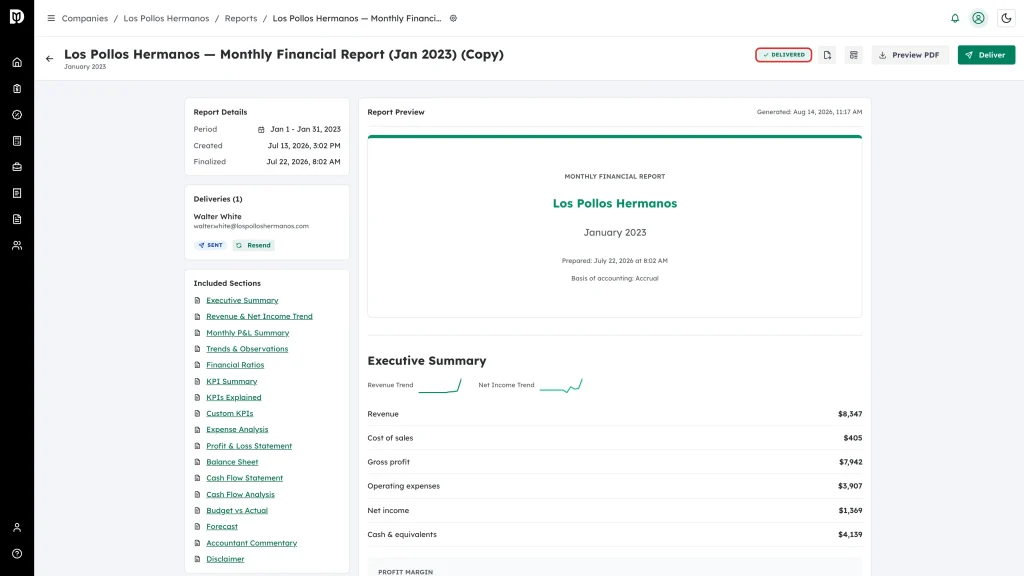Jump to Revenue & Net Income Trend section
This screenshot has height=576, width=1024.
pos(259,316)
